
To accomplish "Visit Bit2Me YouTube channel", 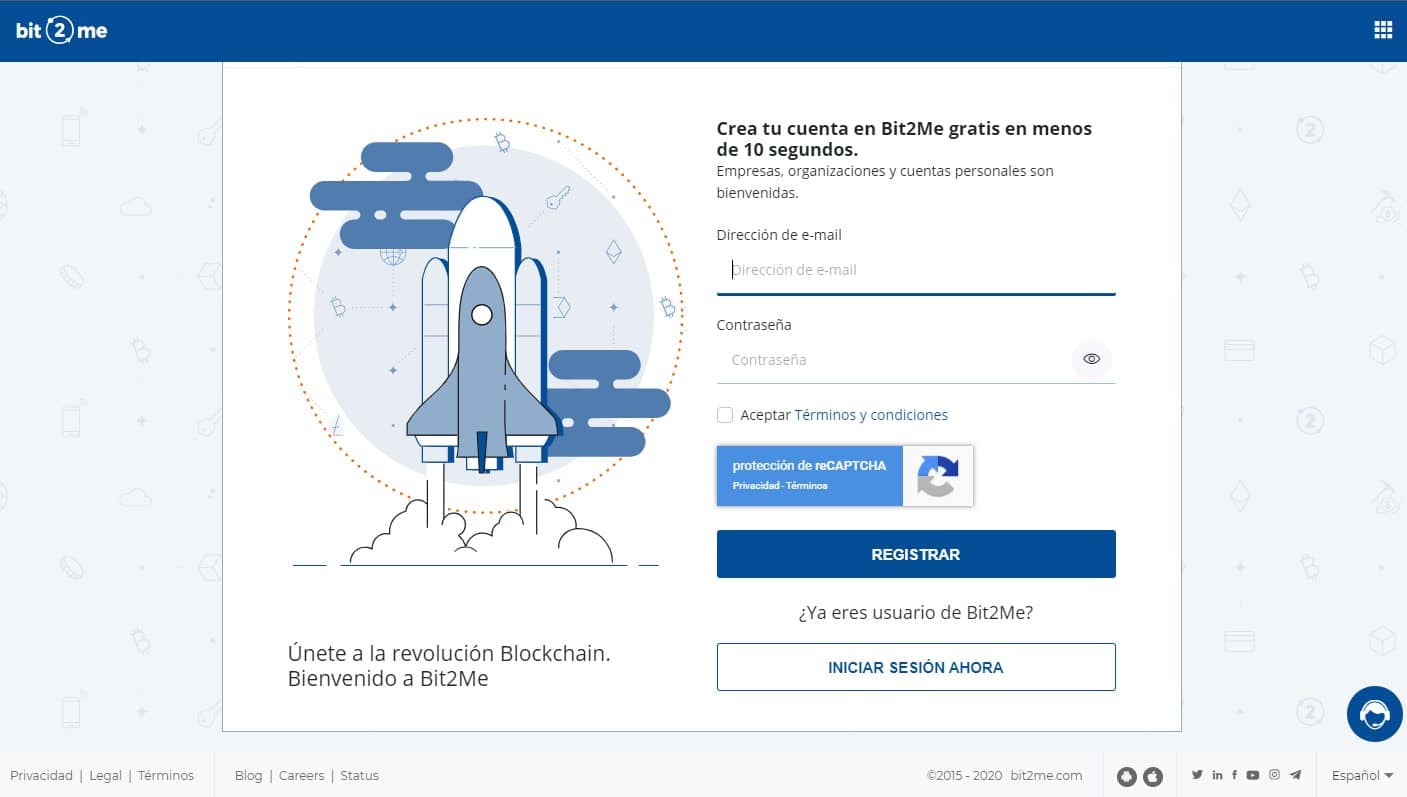I will [1253, 775].
